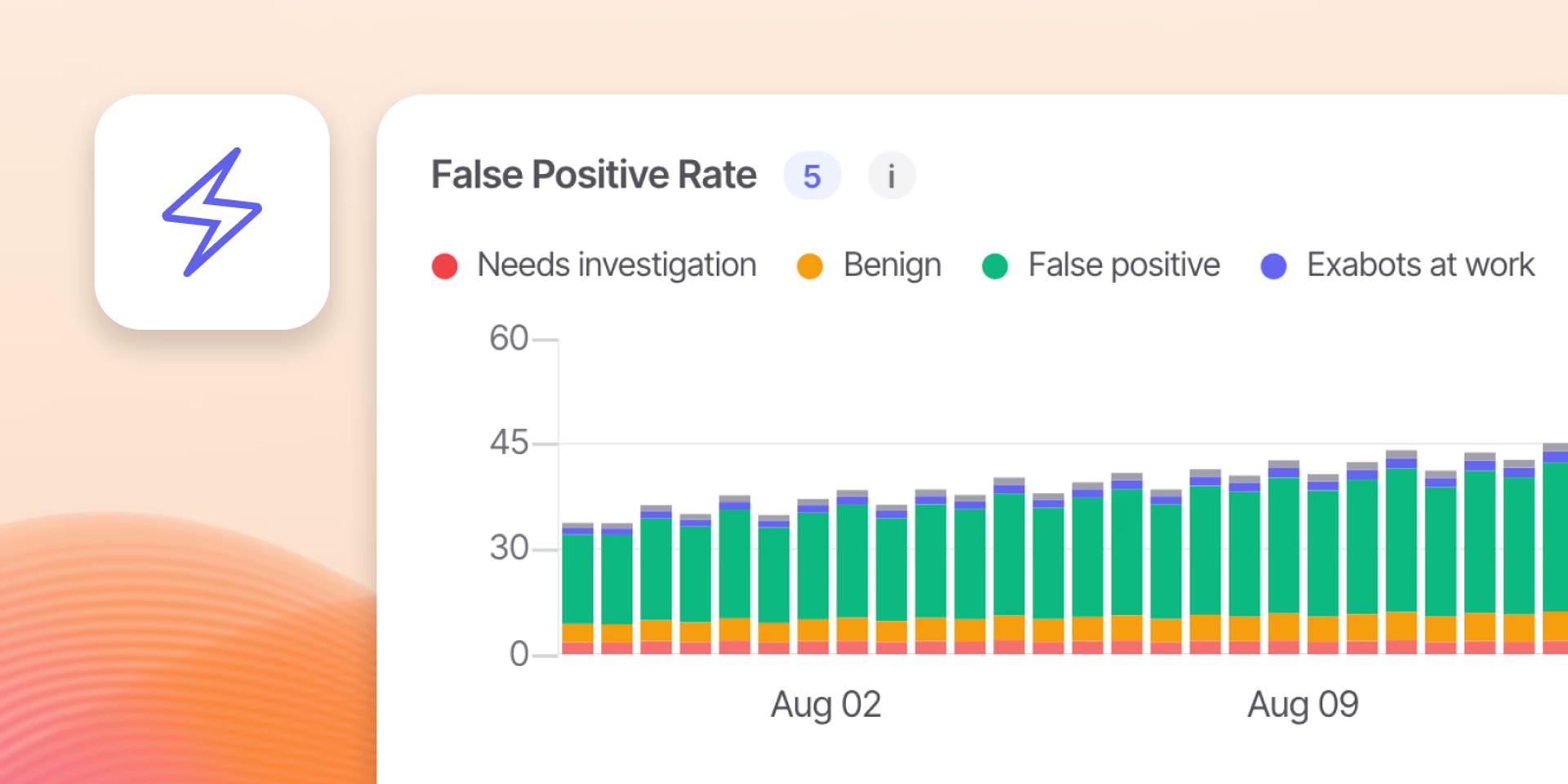
Task: Click the 30 y-axis label
Action: tap(509, 548)
